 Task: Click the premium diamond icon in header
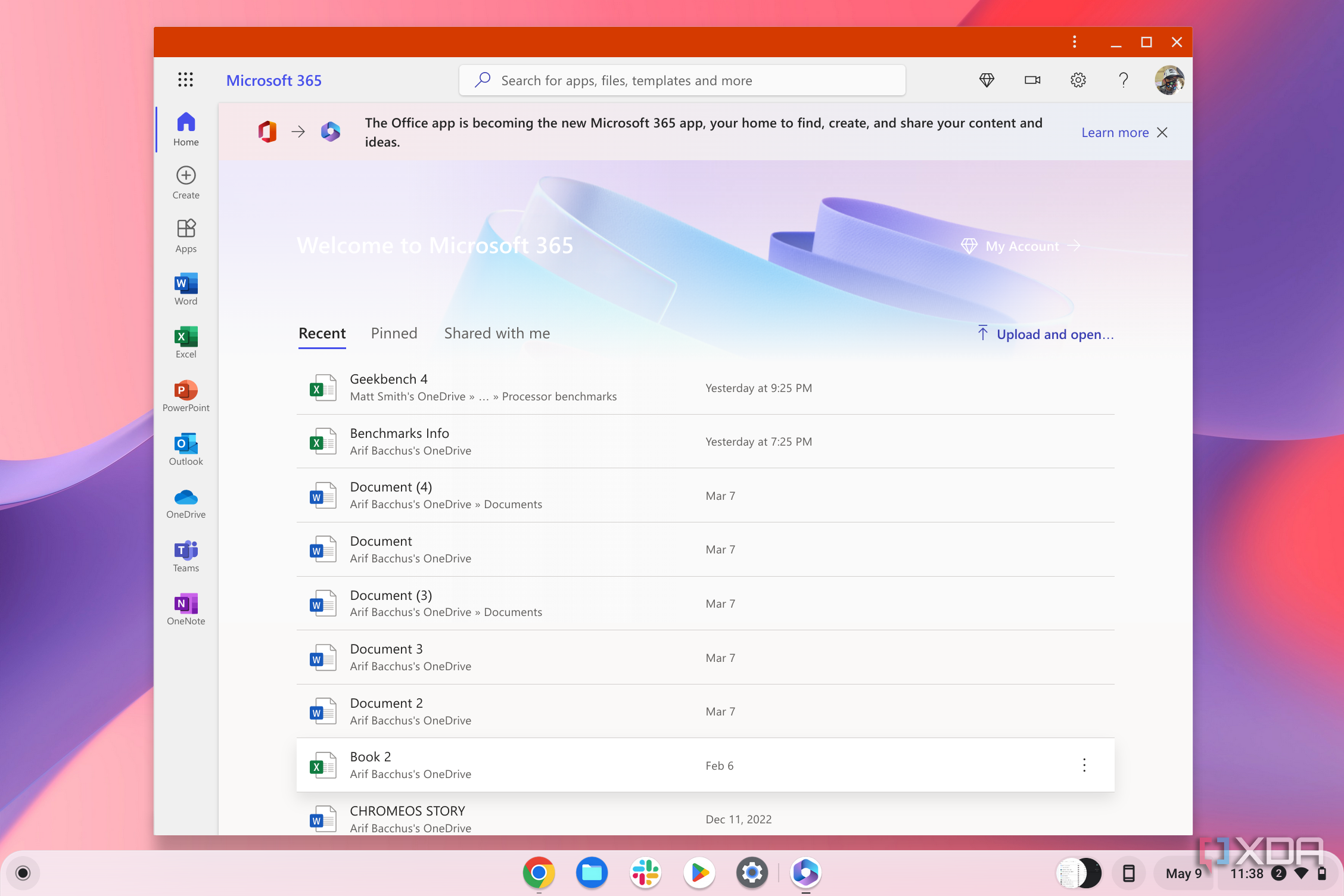tap(987, 80)
